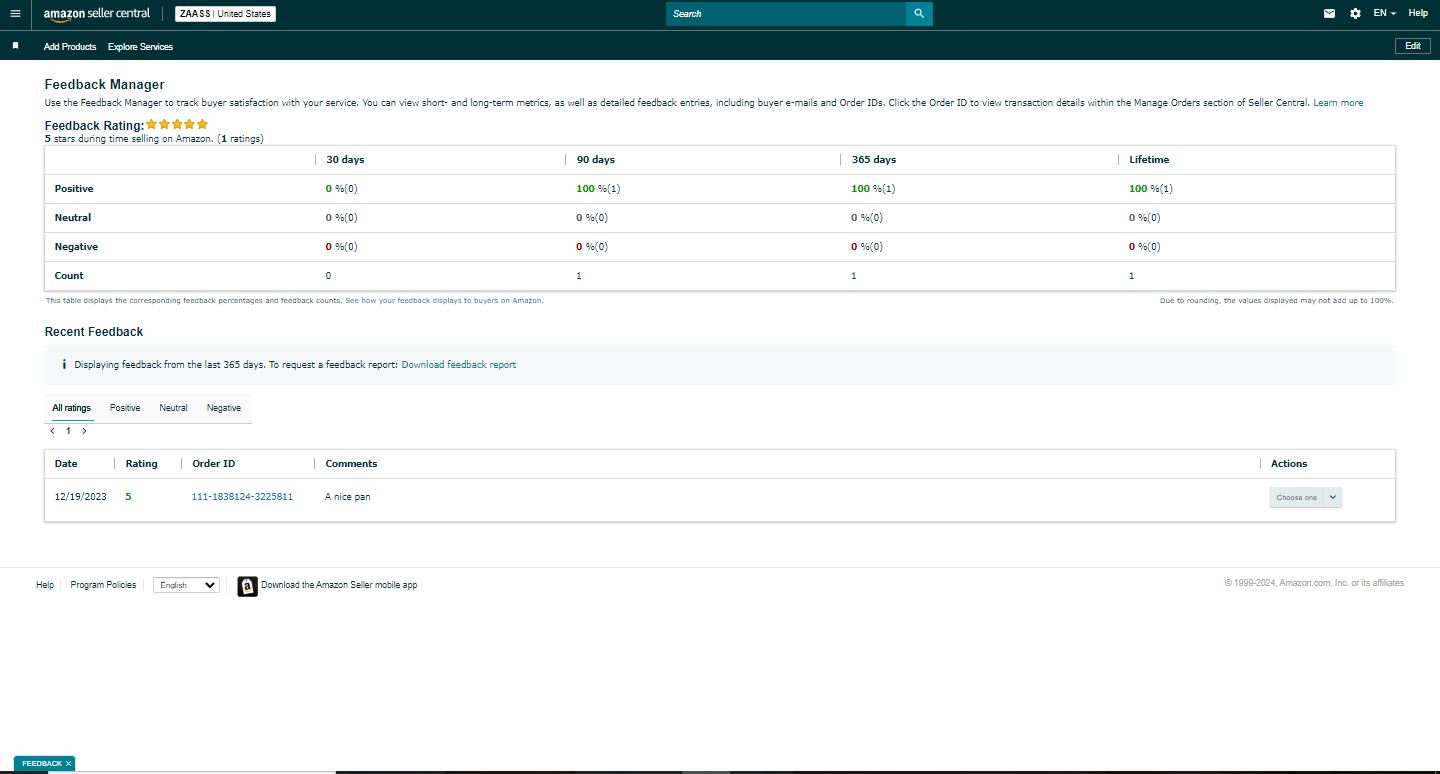
Task: Click the 'A nice pan' comment
Action: pyautogui.click(x=348, y=497)
